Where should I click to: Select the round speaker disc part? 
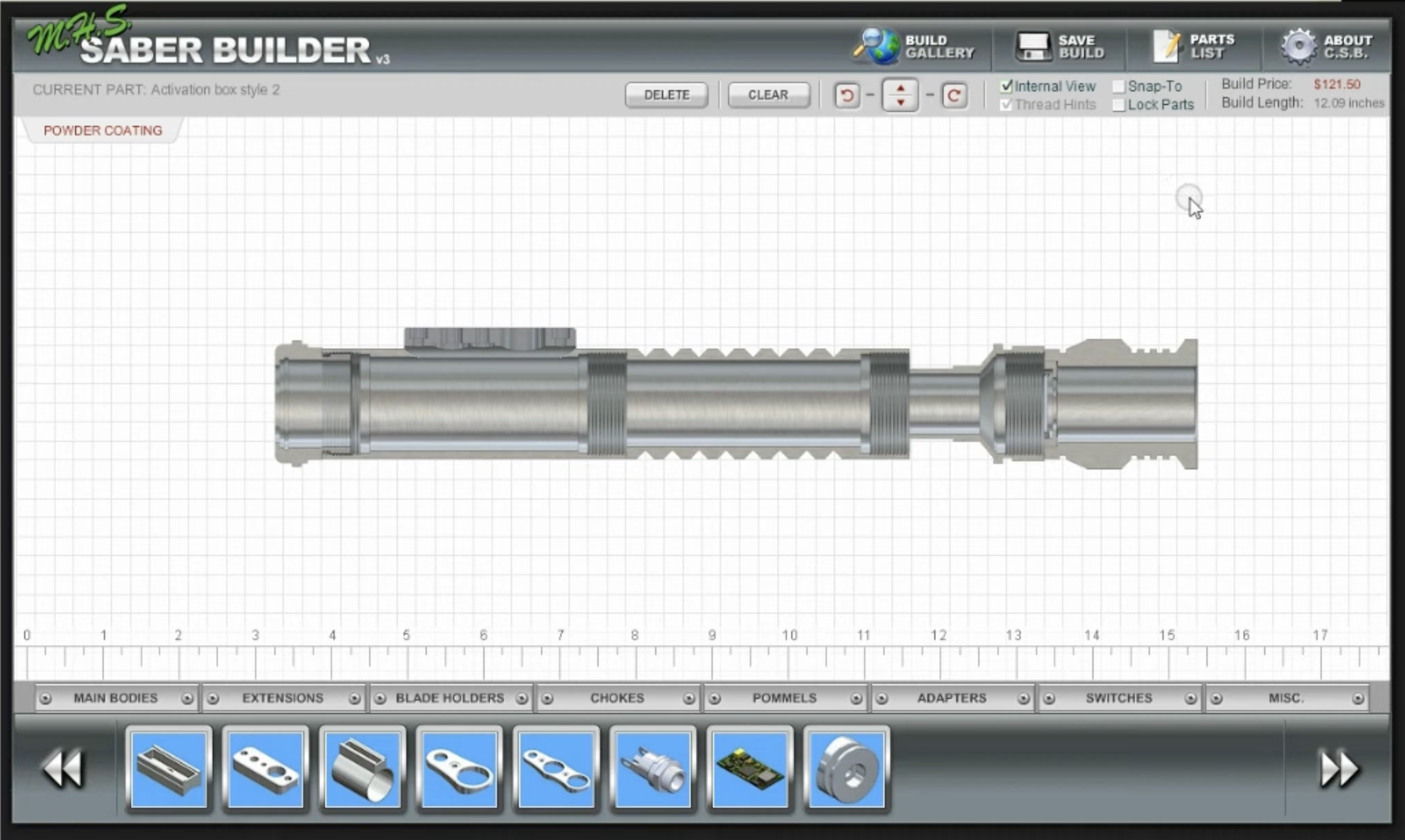[x=847, y=769]
